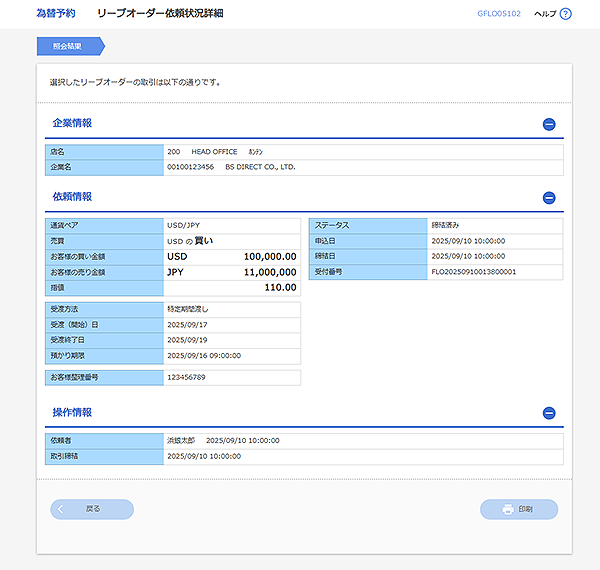Collapse the 依頼情報 section
The image size is (600, 570).
549,198
